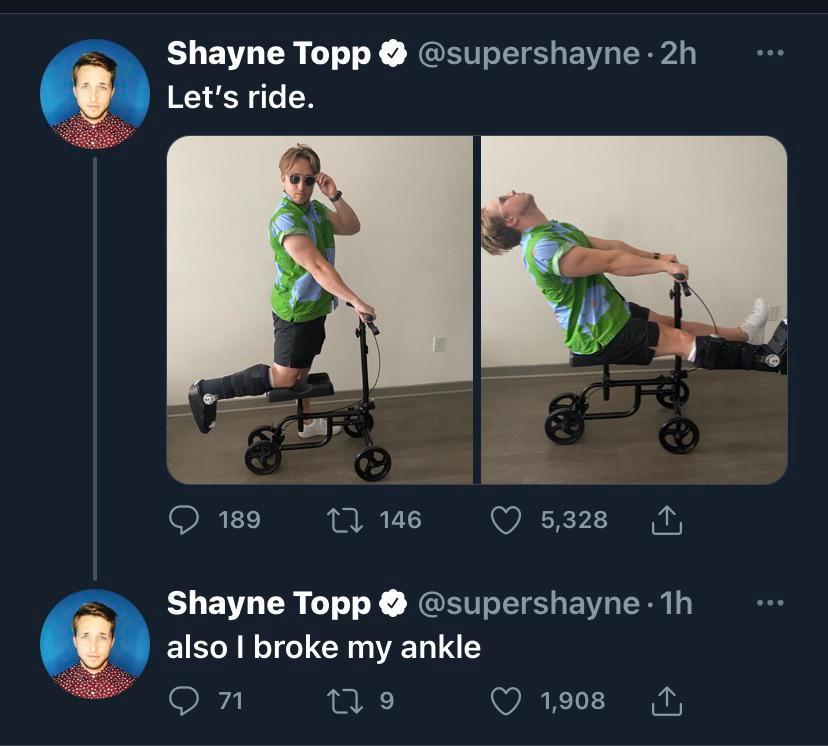Open the profile avatar on the second tweet
The height and width of the screenshot is (746, 828).
click(x=94, y=644)
